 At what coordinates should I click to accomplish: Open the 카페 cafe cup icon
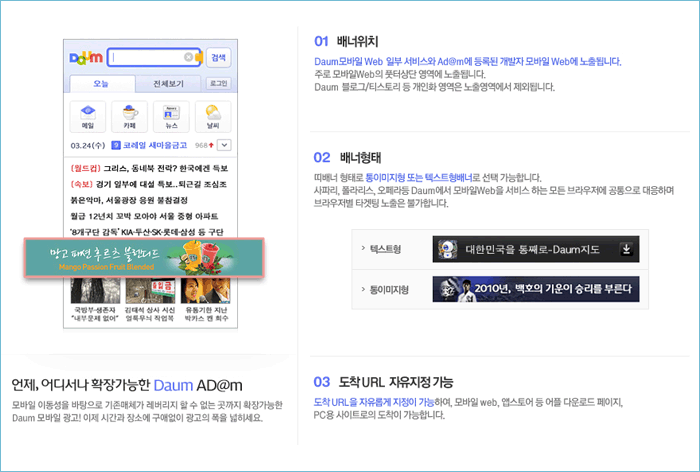tap(129, 117)
